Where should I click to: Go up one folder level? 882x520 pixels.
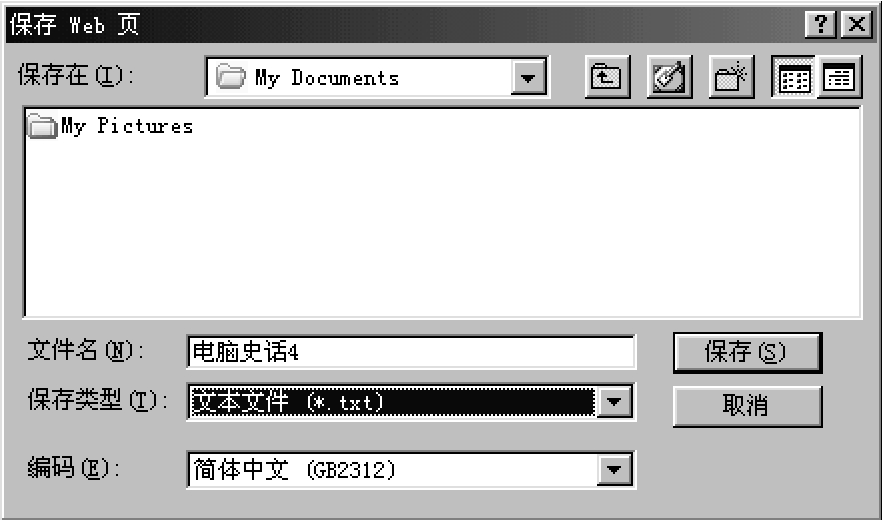point(608,77)
